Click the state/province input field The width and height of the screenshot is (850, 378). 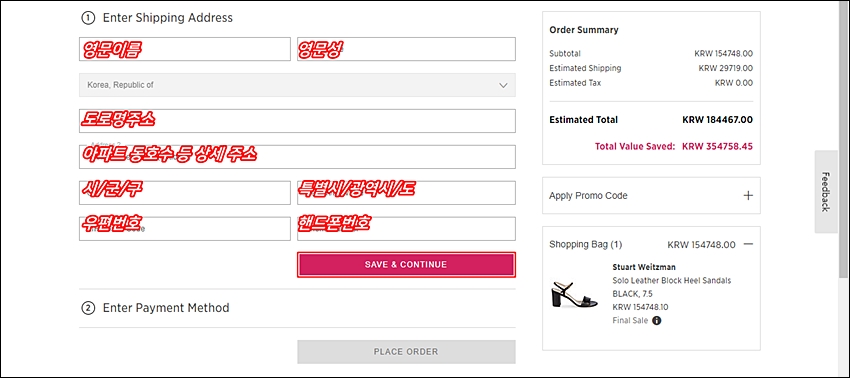406,193
